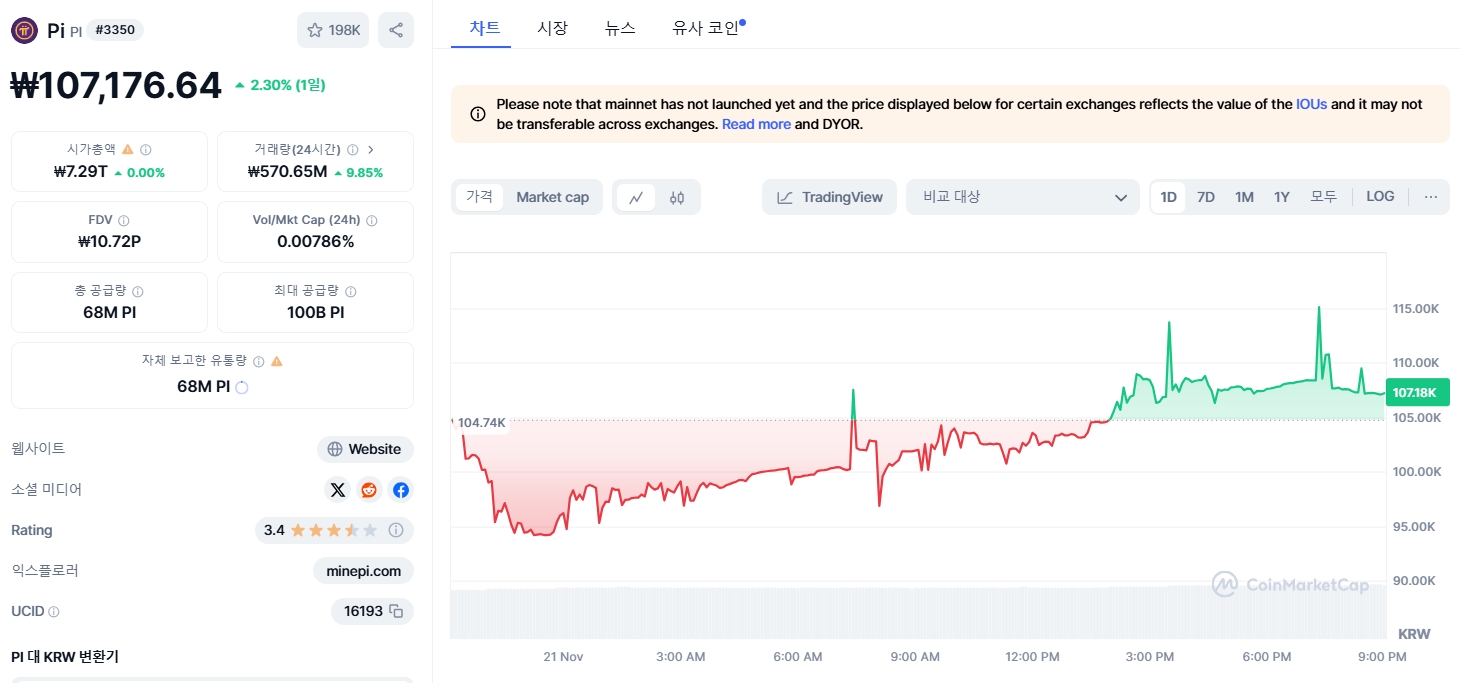Switch to candlestick chart icon
Screen dimensions: 1460x683
pyautogui.click(x=677, y=197)
